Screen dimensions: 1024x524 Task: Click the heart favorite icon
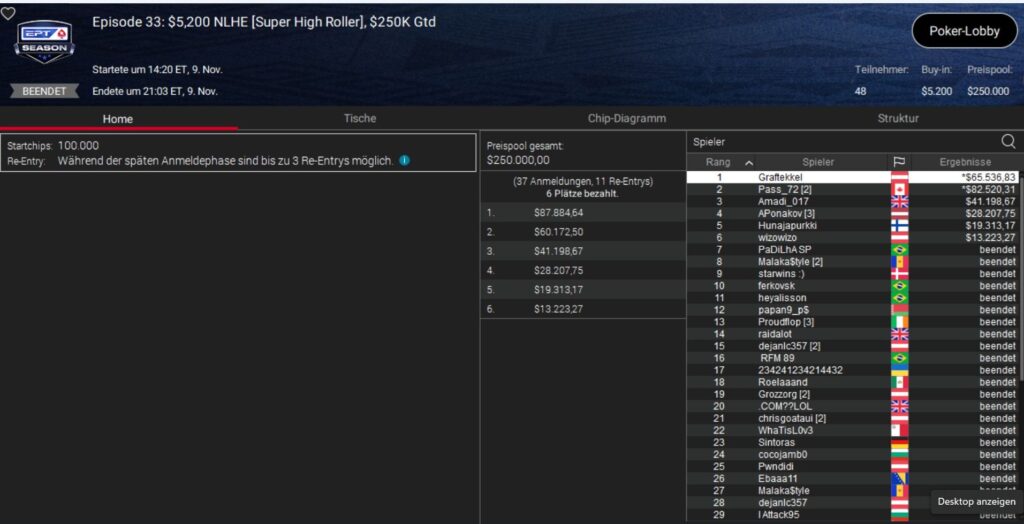tap(8, 13)
